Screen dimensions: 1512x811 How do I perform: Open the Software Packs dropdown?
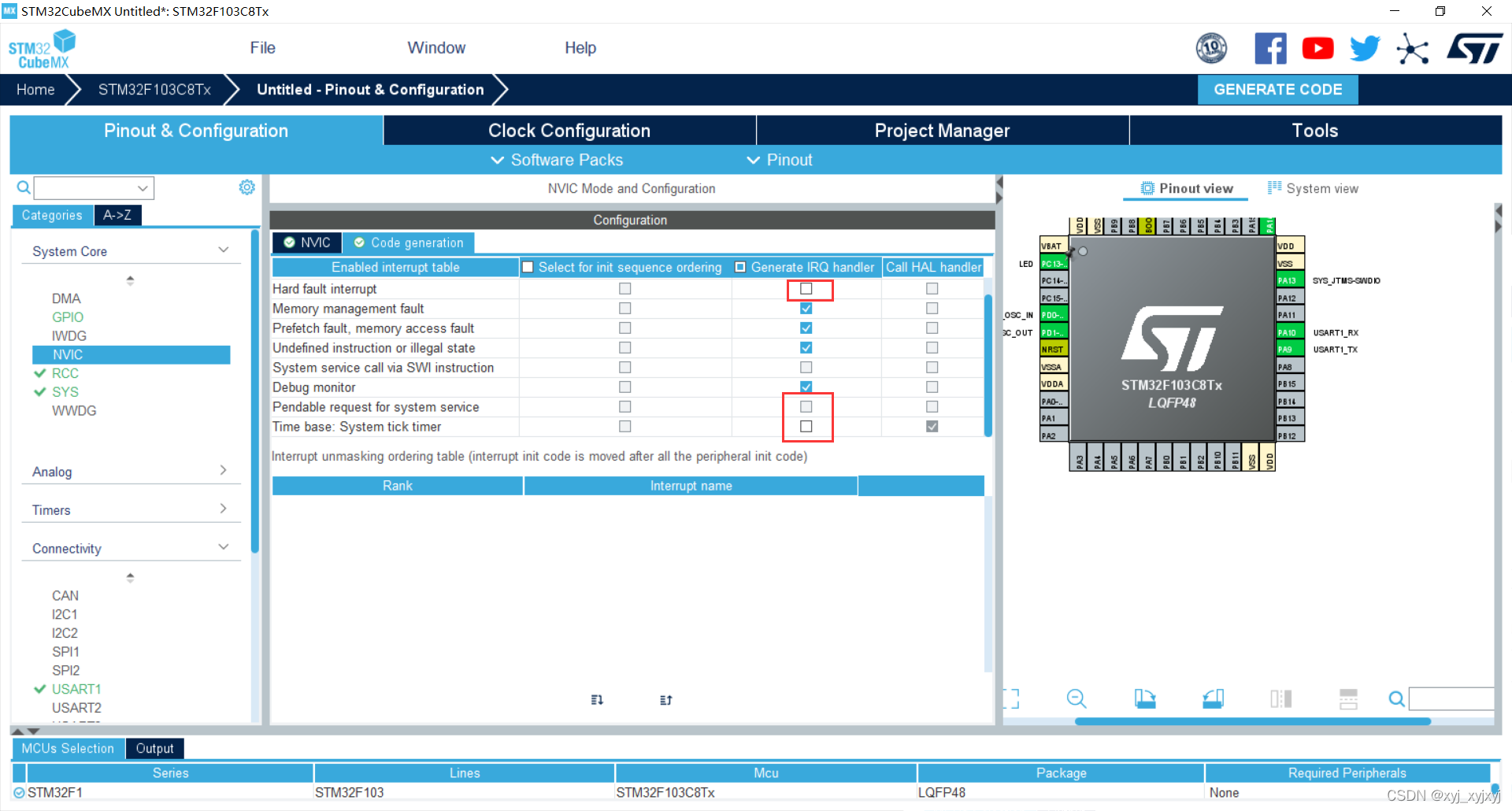[557, 160]
